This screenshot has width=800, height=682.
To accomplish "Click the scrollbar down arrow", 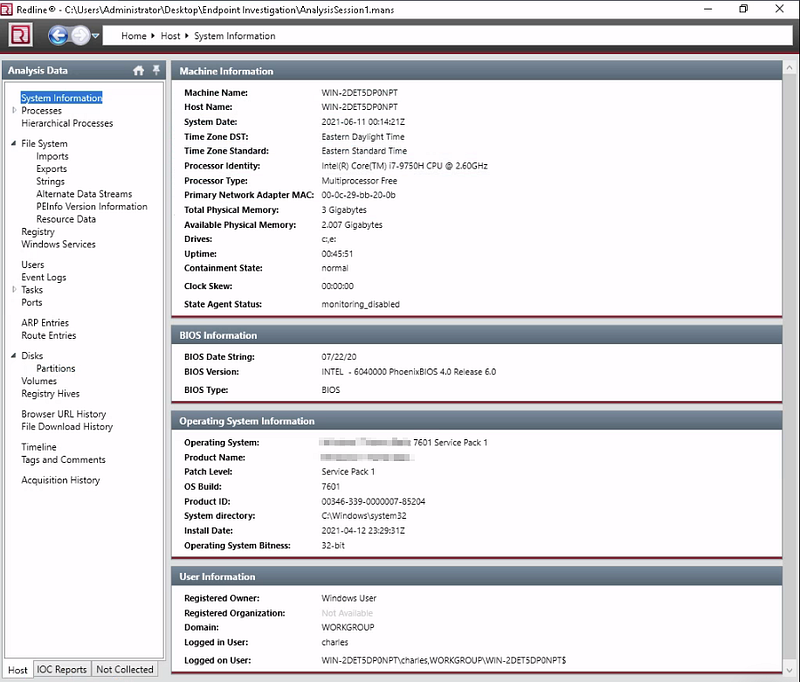I will 789,670.
